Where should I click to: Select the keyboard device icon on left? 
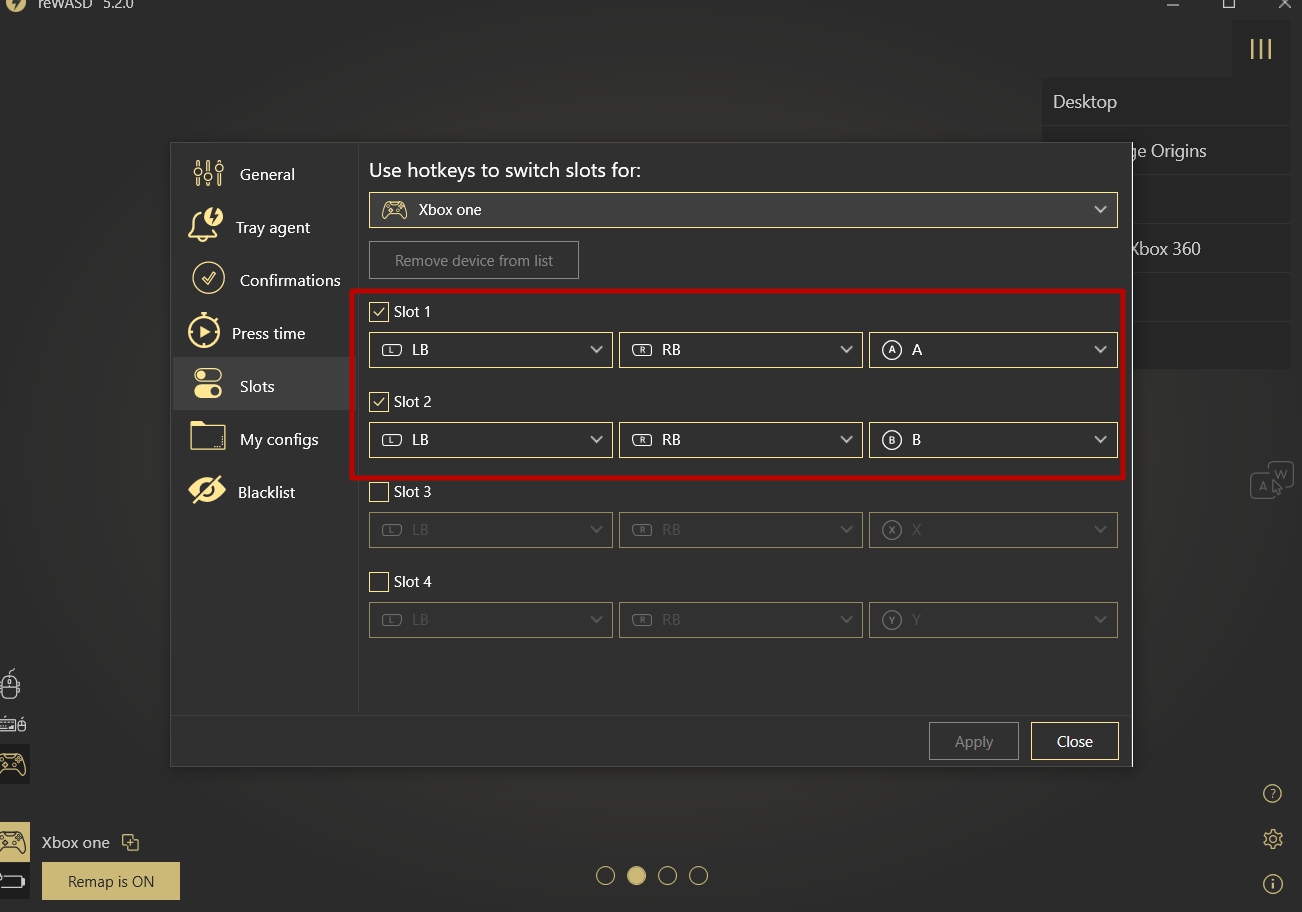(x=13, y=724)
